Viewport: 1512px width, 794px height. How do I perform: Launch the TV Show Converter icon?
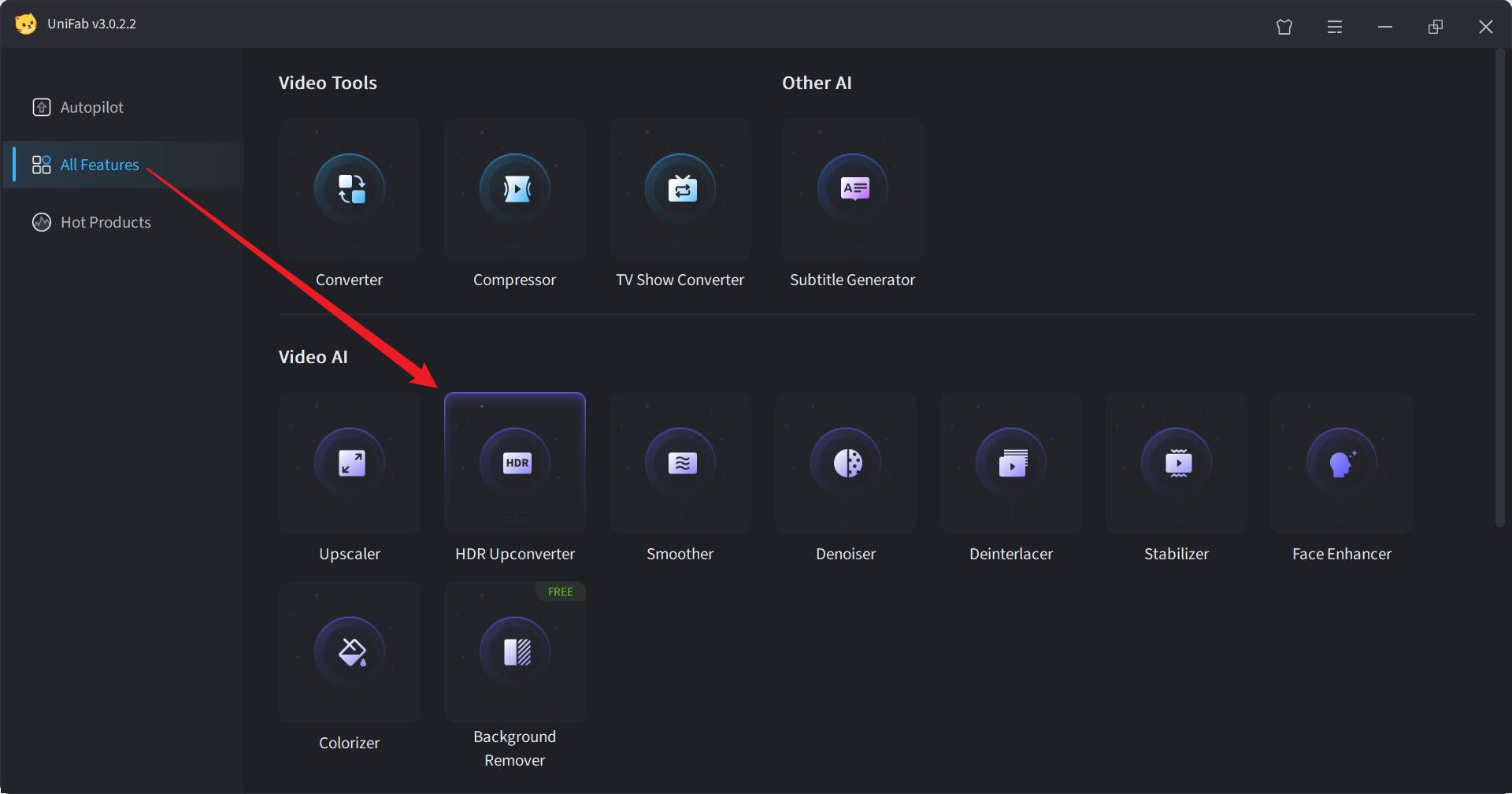(x=680, y=189)
